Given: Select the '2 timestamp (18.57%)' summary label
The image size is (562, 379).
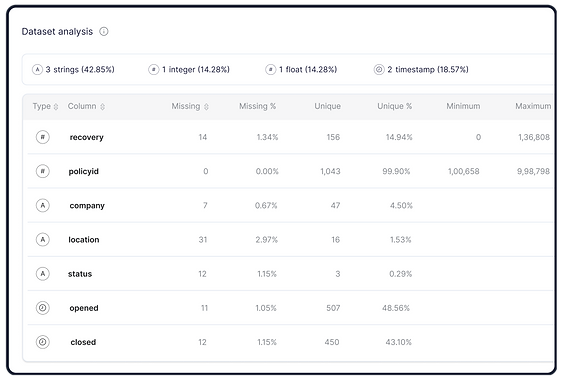Looking at the screenshot, I should coord(428,69).
